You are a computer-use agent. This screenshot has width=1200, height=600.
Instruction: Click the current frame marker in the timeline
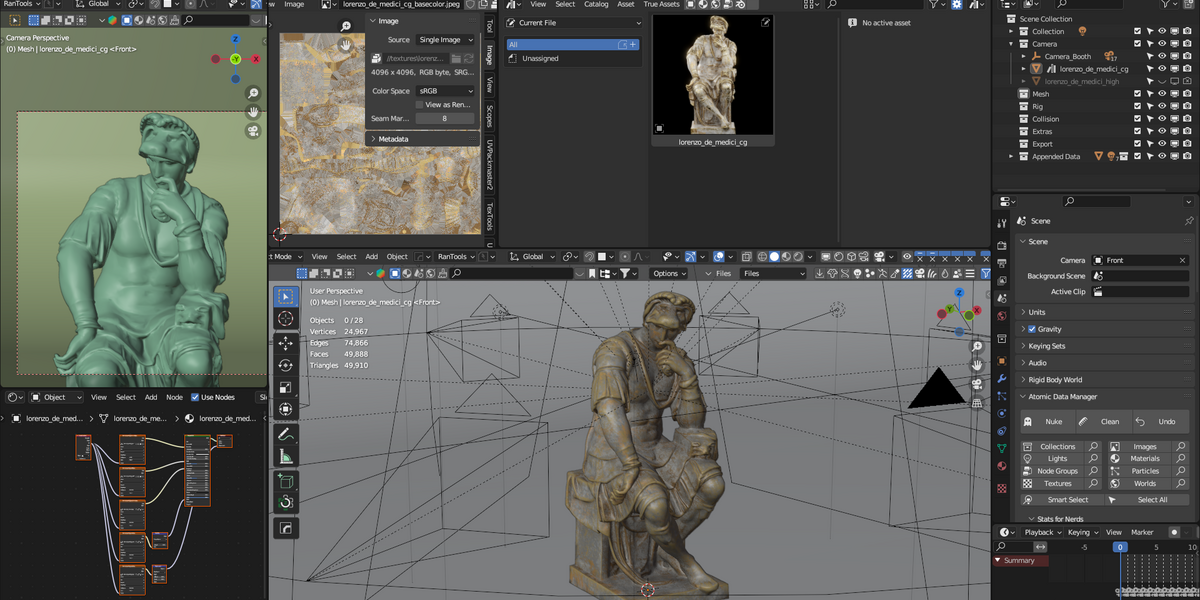click(1120, 547)
